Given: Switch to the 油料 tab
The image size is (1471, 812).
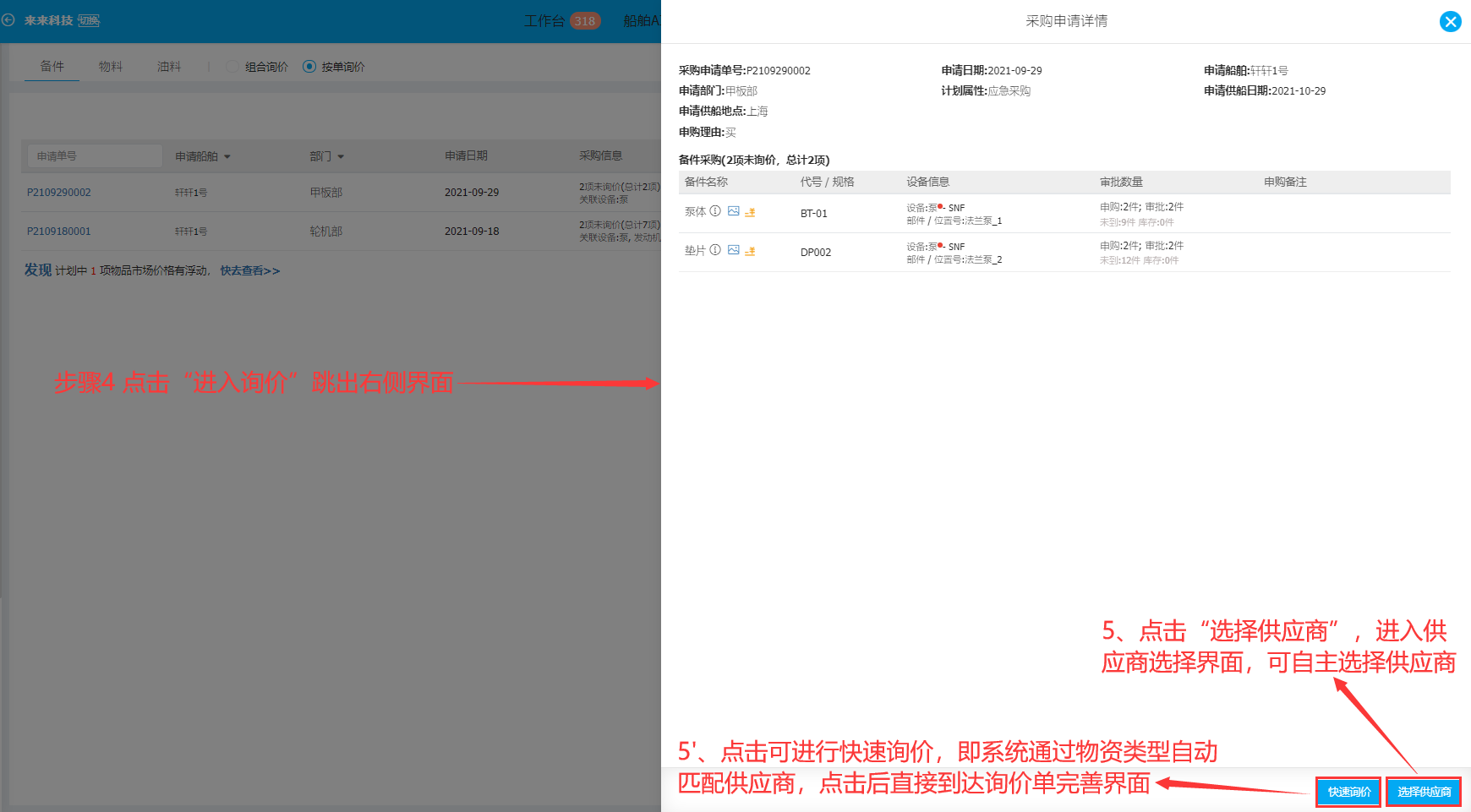Looking at the screenshot, I should point(169,66).
